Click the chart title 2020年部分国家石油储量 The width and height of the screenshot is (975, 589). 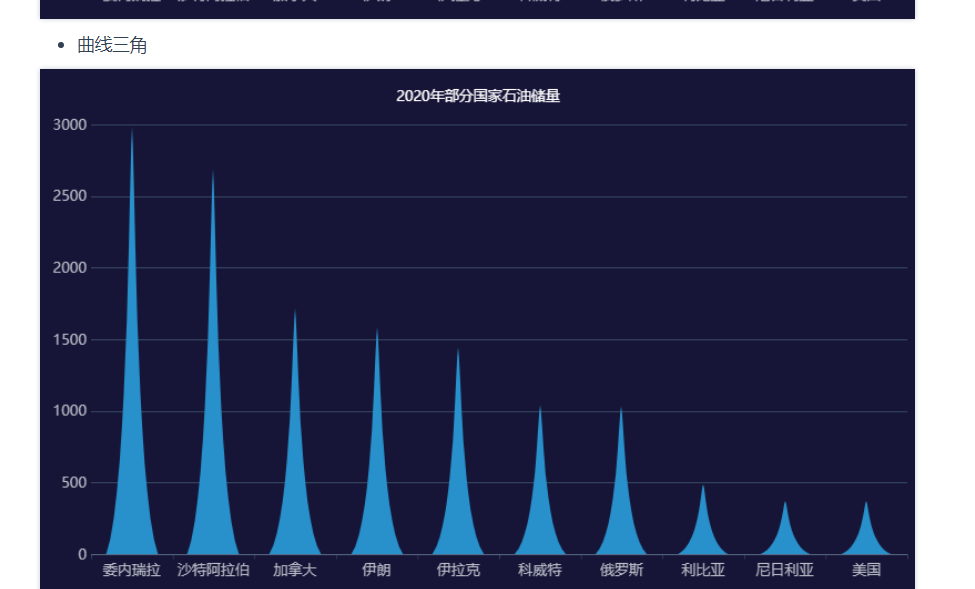pos(478,96)
